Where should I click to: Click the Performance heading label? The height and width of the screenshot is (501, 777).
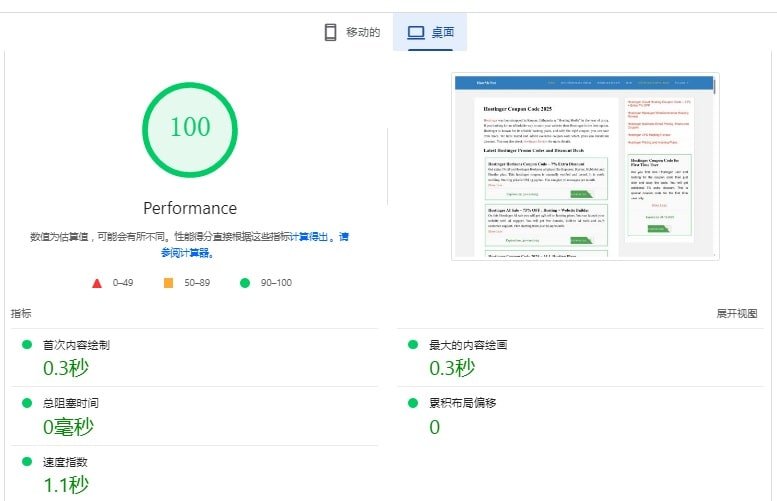(x=190, y=208)
